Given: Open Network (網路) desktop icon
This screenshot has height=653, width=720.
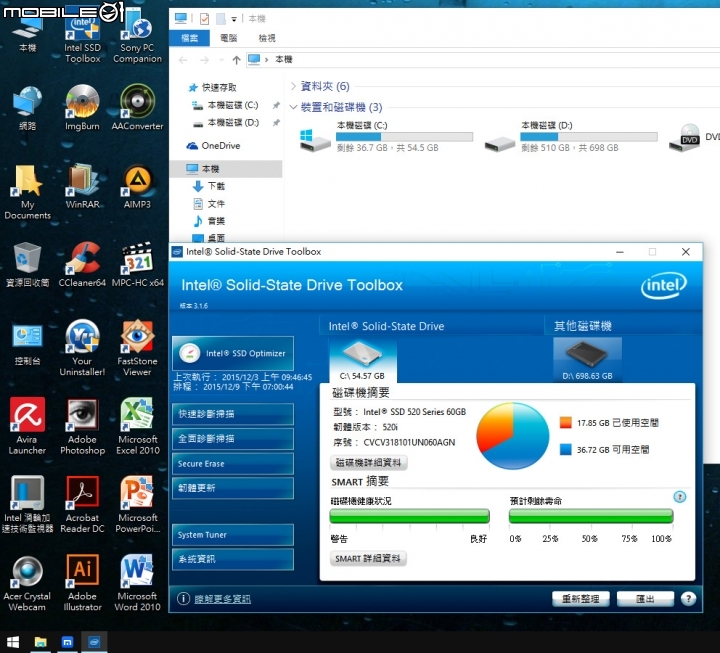Looking at the screenshot, I should pos(28,108).
